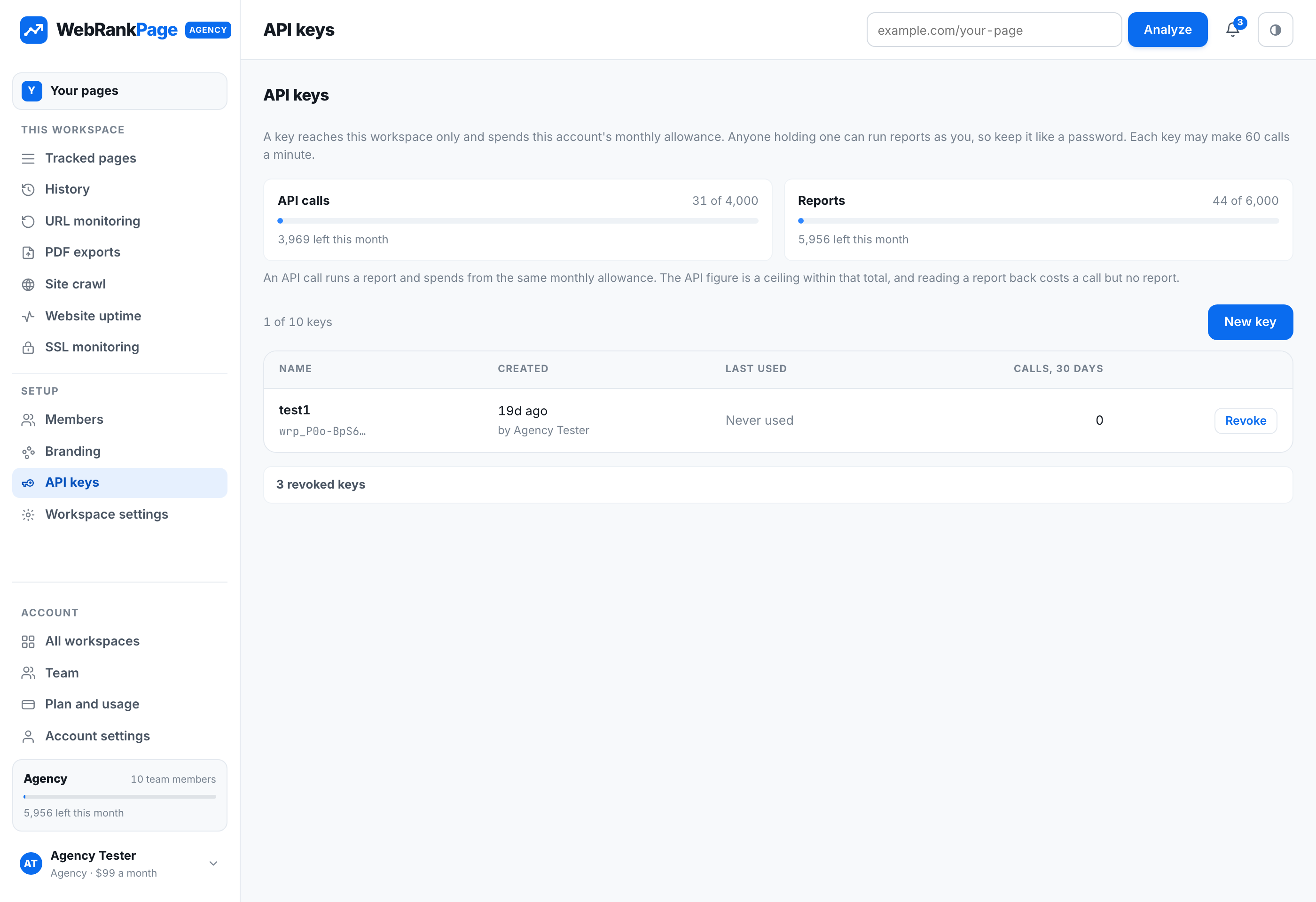This screenshot has width=1316, height=902.
Task: Click the Team people icon
Action: point(28,673)
